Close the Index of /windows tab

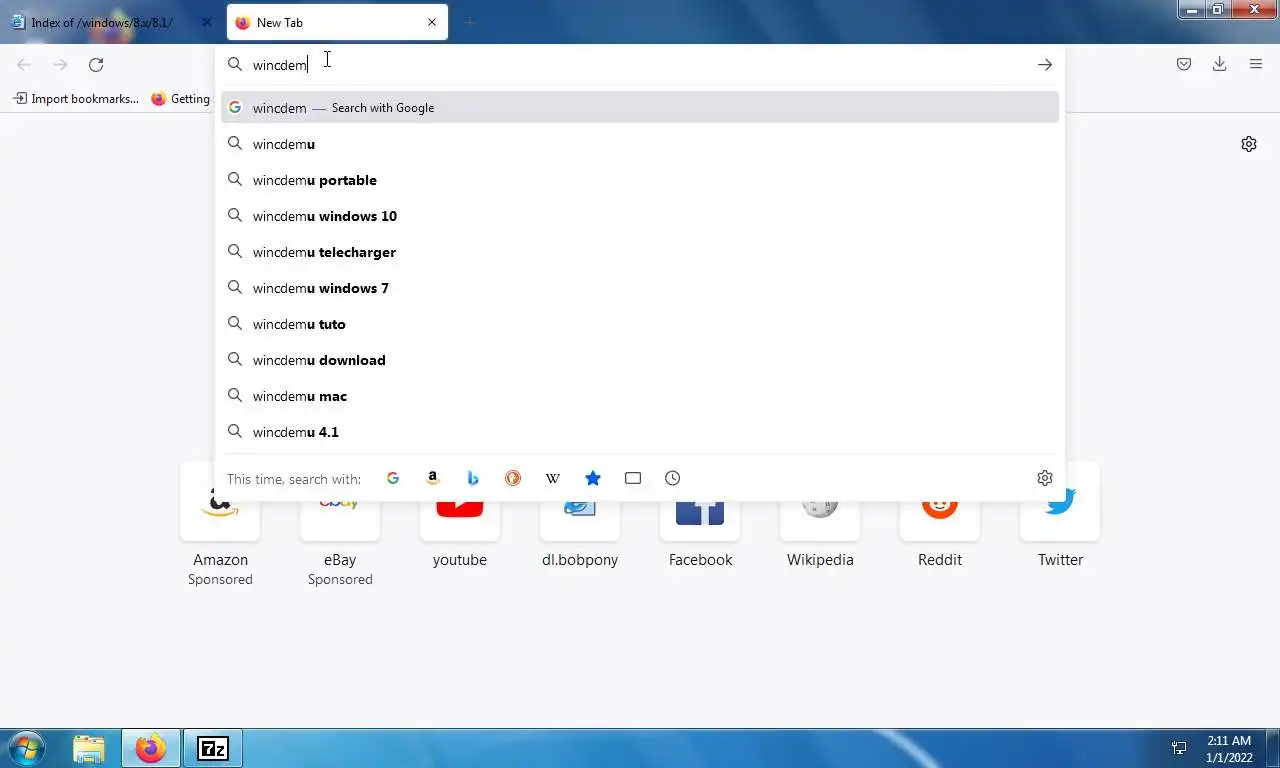(207, 22)
